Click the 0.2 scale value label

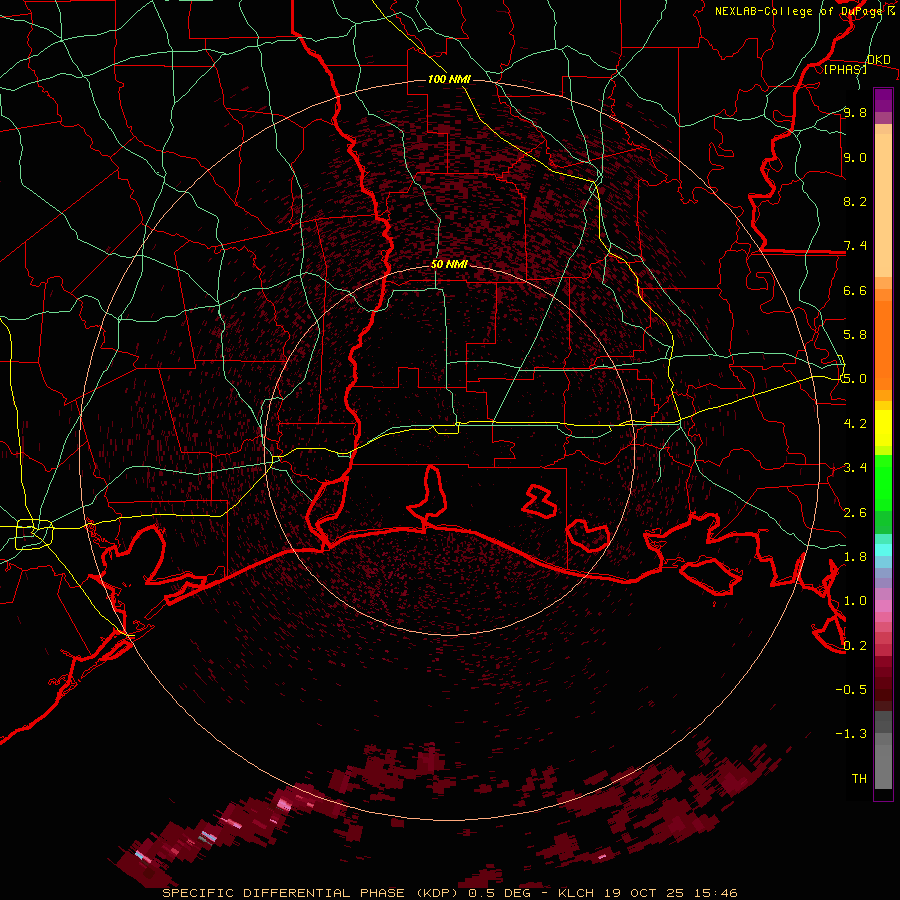point(854,645)
